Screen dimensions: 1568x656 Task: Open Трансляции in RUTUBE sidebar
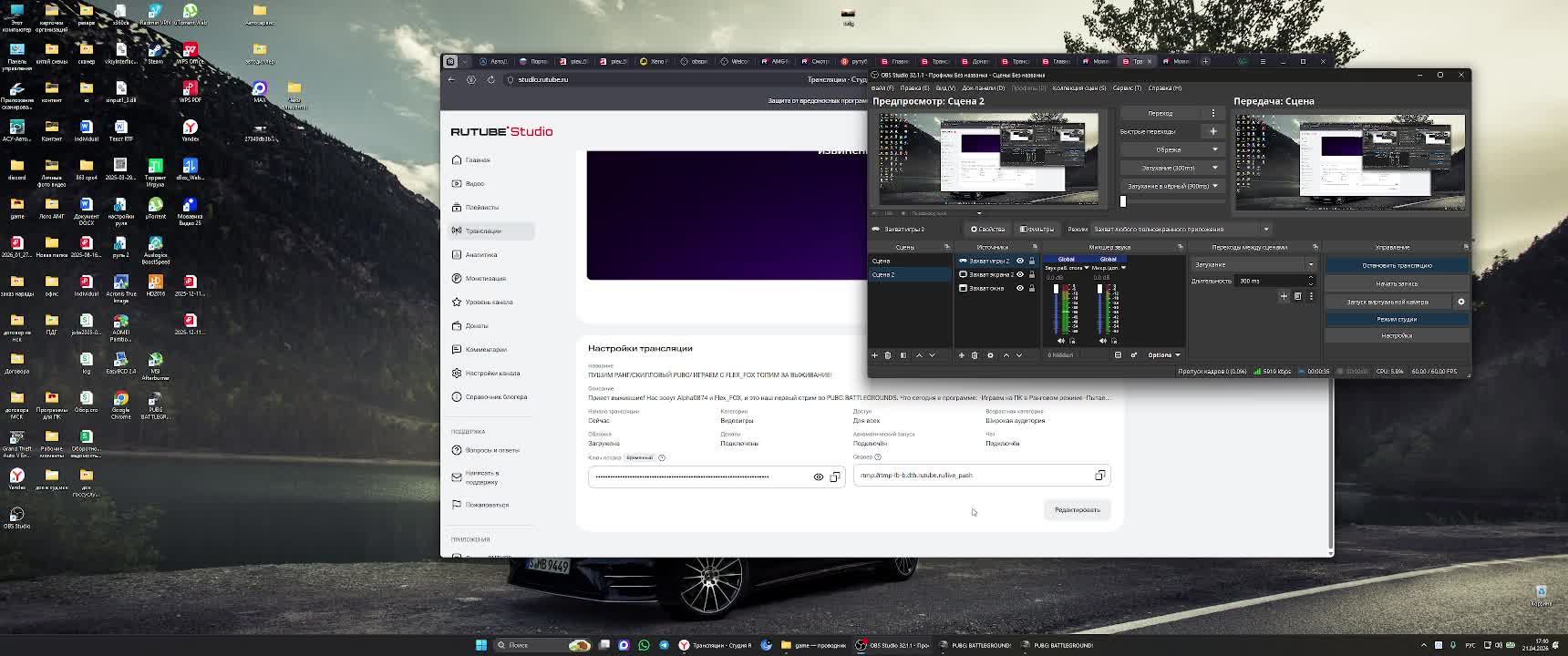(492, 231)
